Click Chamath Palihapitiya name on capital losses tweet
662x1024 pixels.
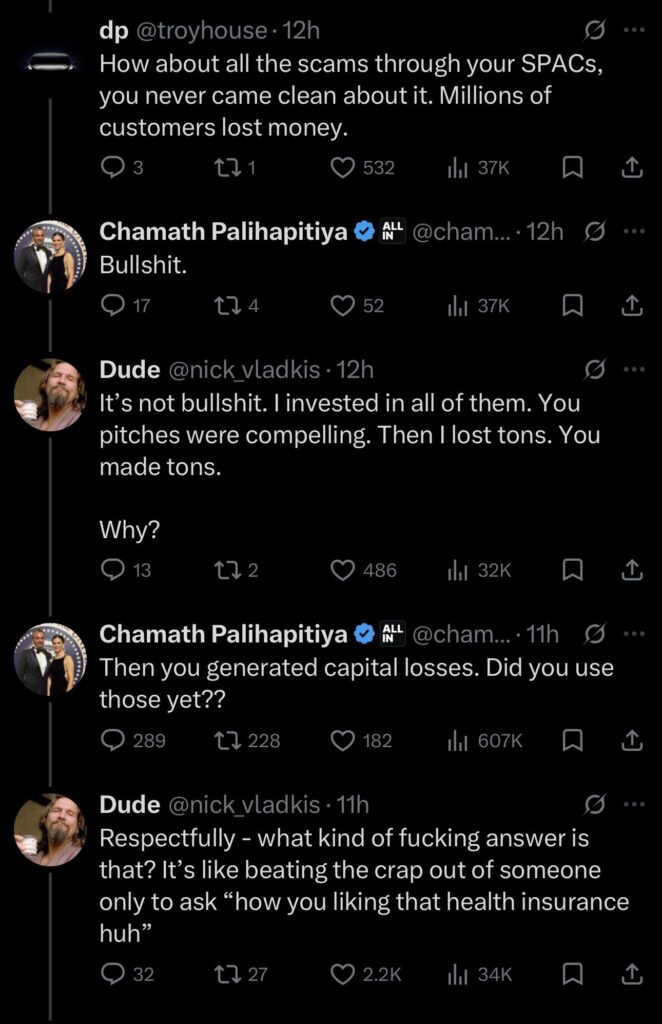click(x=223, y=634)
